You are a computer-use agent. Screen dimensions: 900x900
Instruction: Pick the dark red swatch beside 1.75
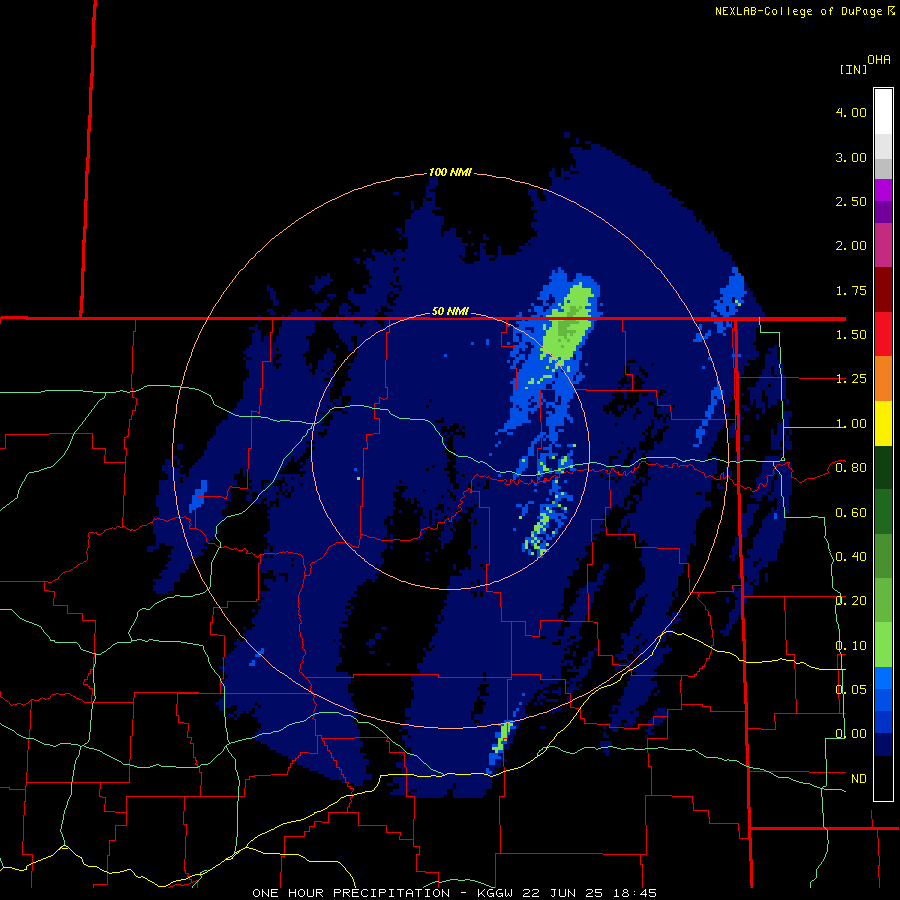point(883,290)
